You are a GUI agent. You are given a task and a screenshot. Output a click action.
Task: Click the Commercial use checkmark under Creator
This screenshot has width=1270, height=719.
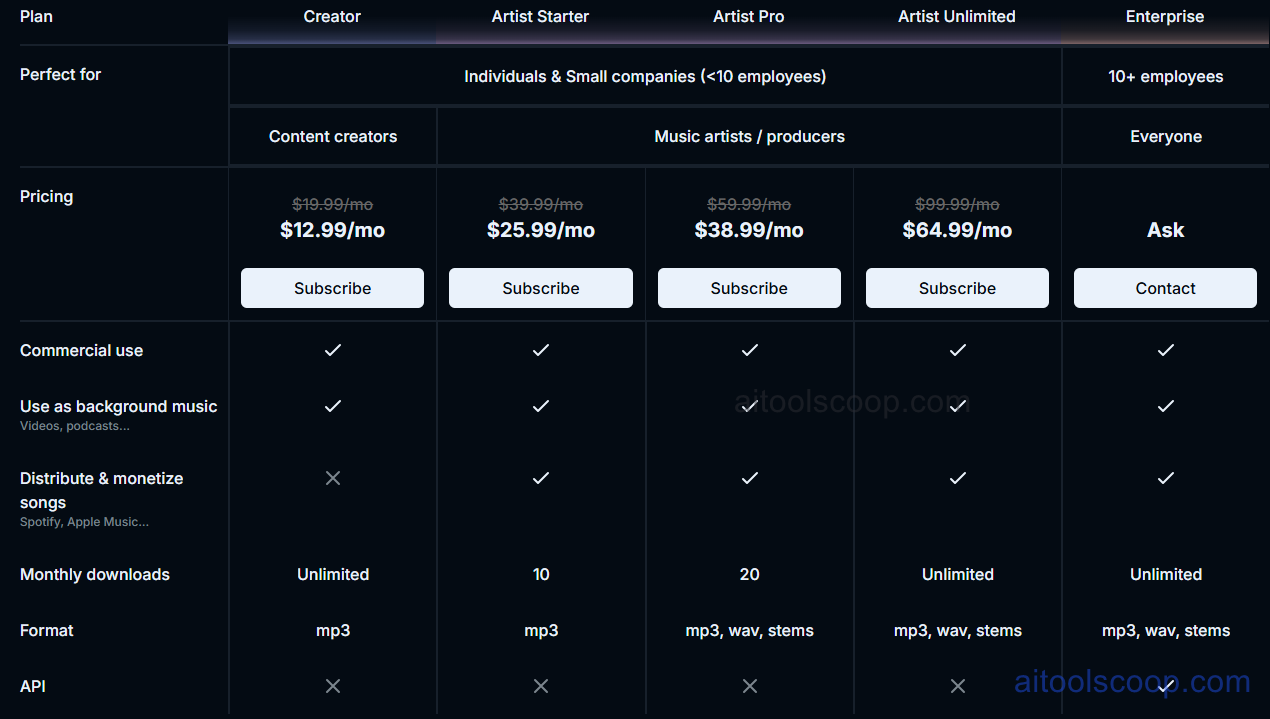point(332,350)
